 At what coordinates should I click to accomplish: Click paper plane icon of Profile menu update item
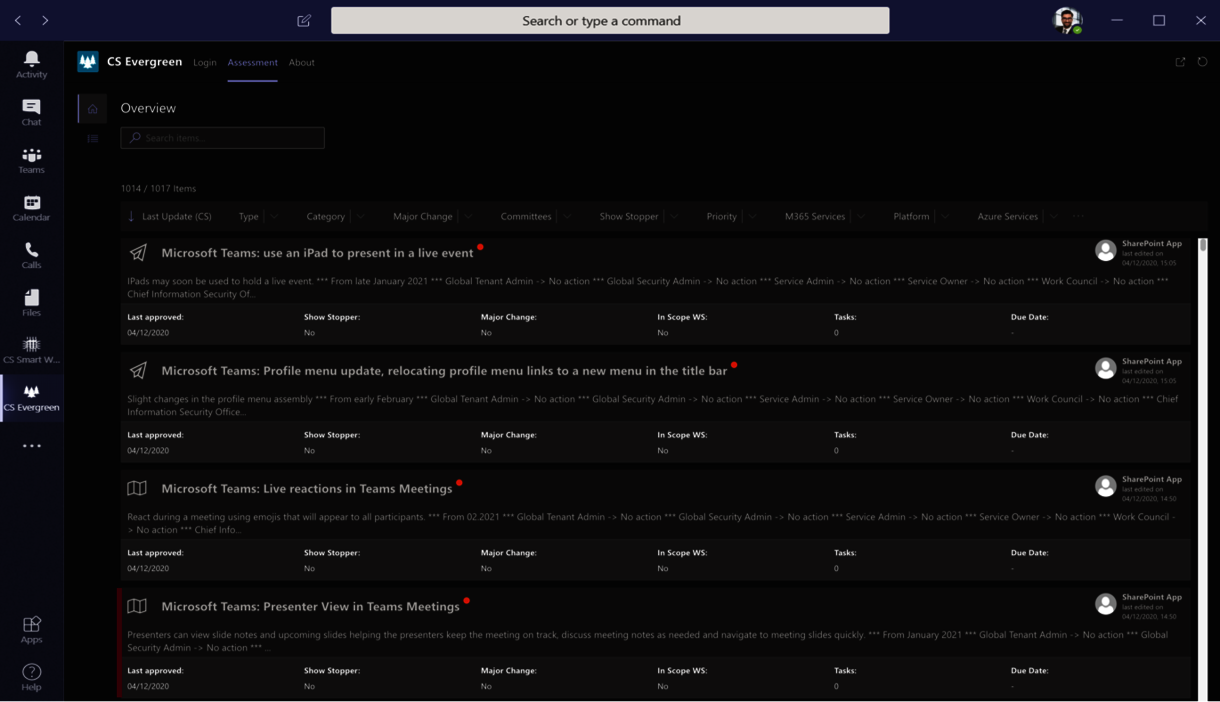point(138,371)
